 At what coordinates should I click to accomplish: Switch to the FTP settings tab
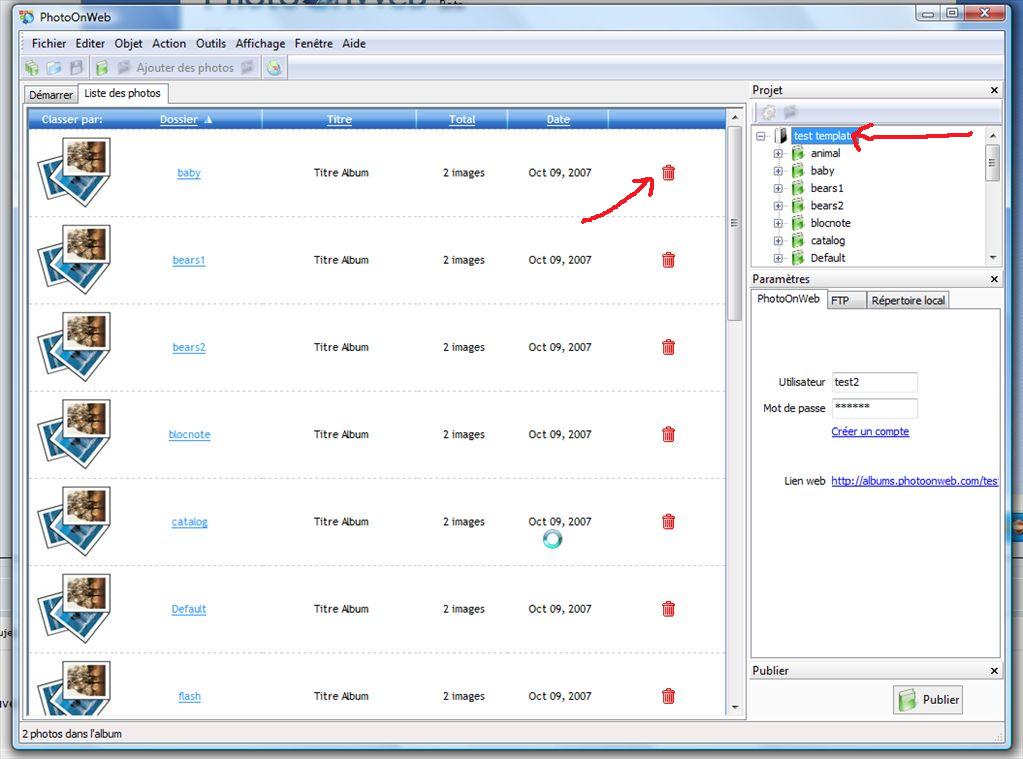(x=840, y=300)
